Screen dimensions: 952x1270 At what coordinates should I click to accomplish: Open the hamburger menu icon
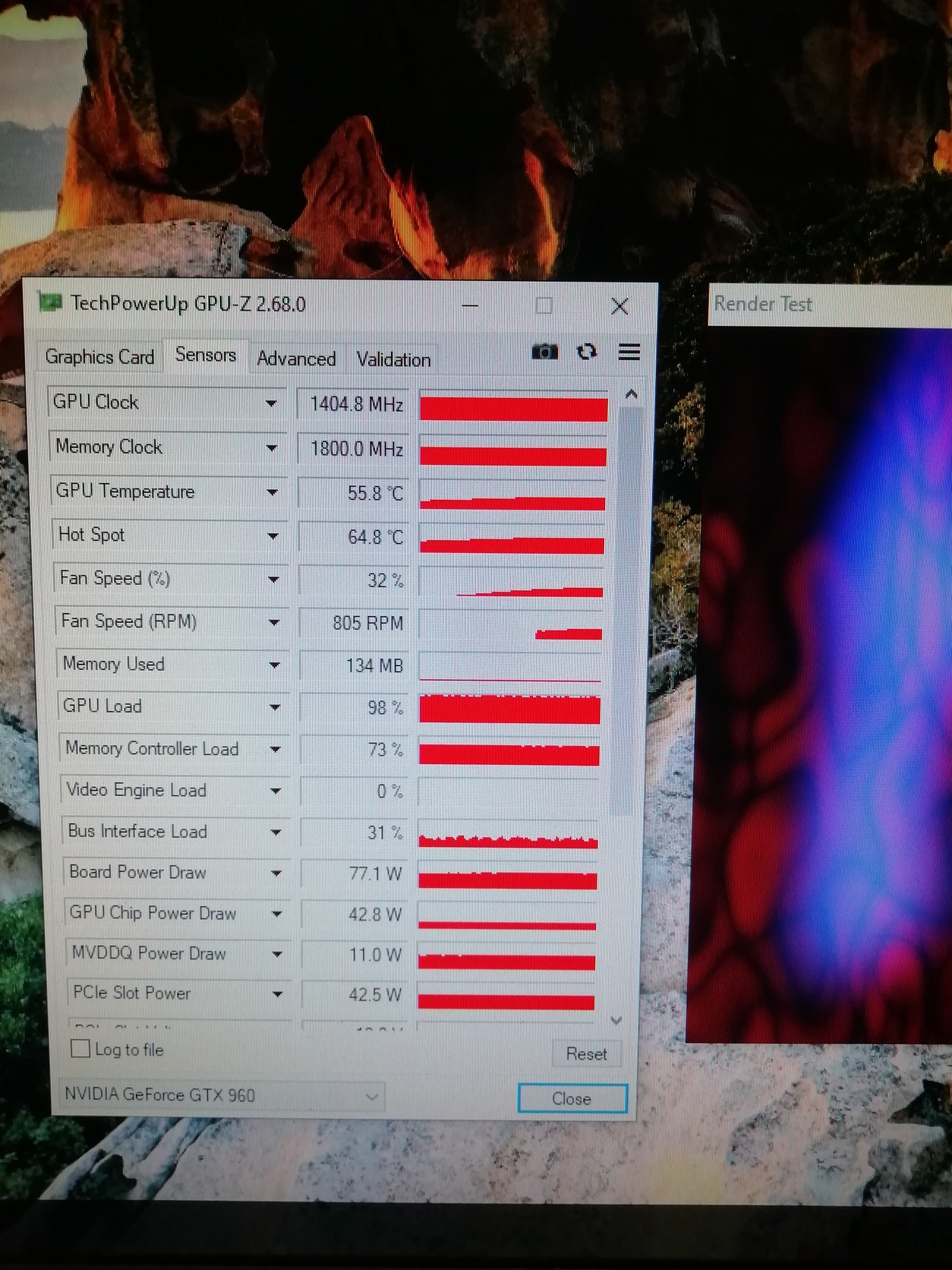(629, 352)
